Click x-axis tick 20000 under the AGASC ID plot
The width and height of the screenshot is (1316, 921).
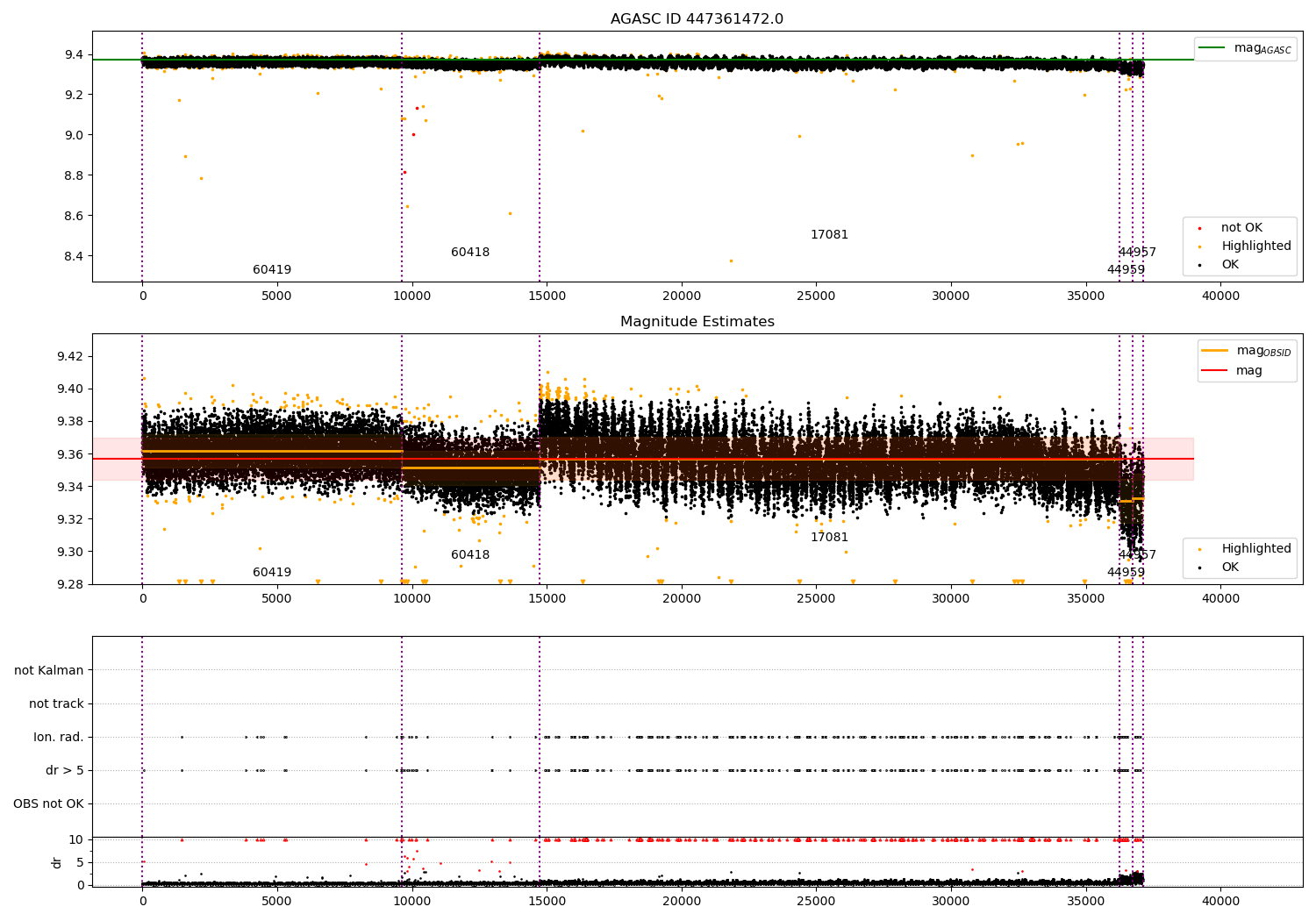click(682, 296)
